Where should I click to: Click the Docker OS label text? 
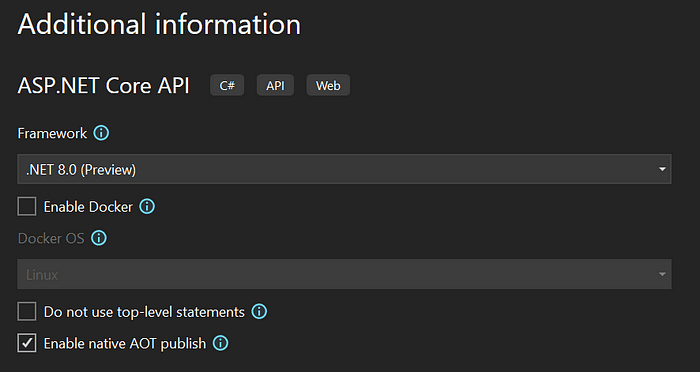(x=51, y=238)
